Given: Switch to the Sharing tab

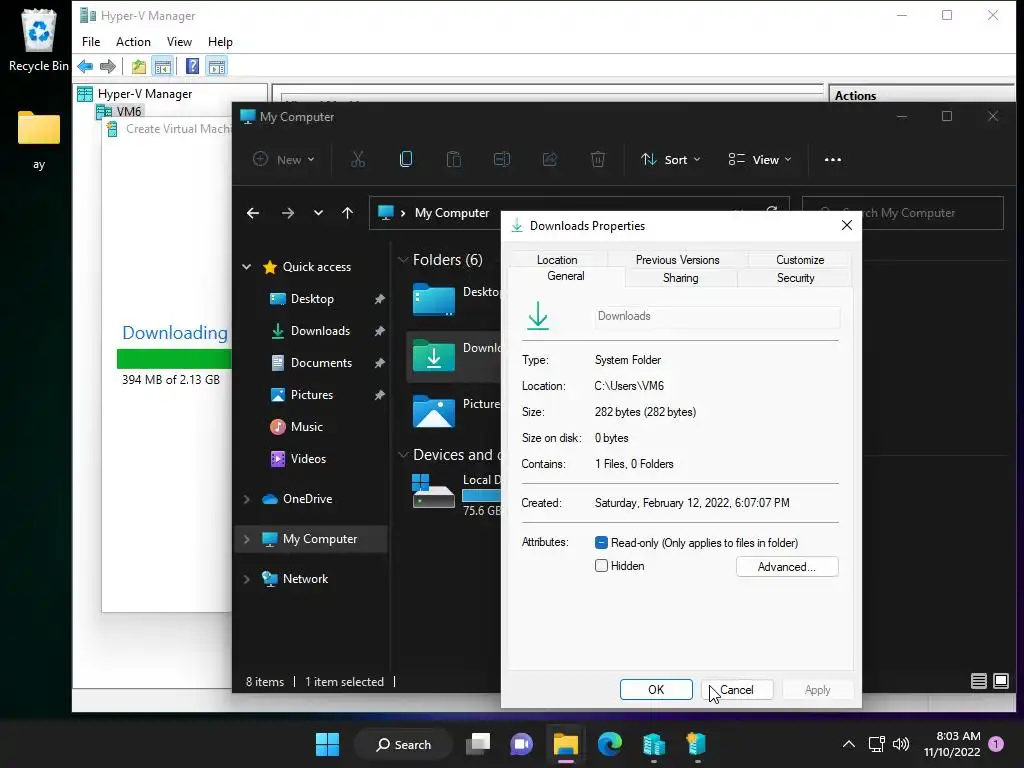Looking at the screenshot, I should click(680, 278).
